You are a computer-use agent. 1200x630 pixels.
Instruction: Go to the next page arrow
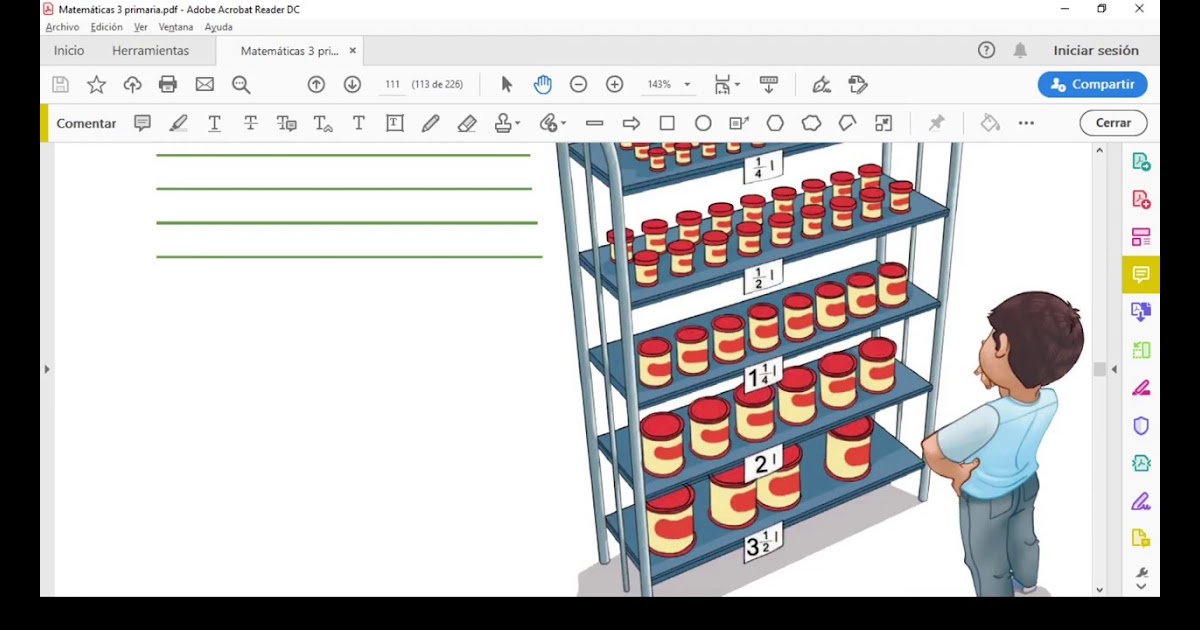click(x=352, y=85)
